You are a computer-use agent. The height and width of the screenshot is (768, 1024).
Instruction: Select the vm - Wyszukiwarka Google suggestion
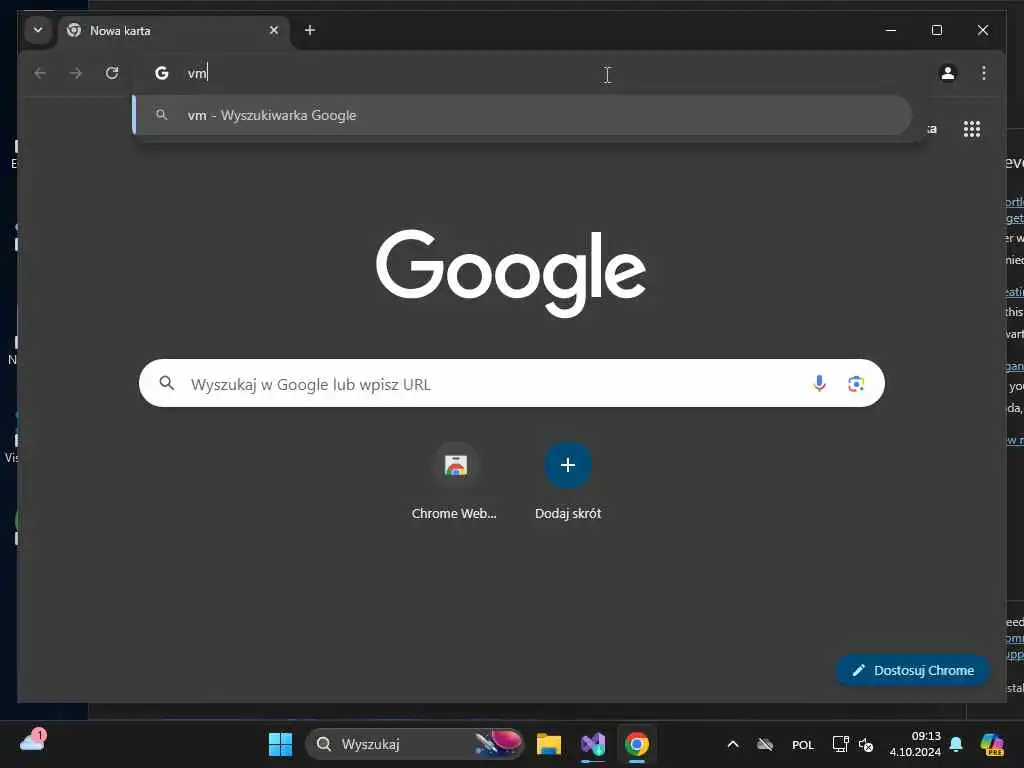coord(522,115)
